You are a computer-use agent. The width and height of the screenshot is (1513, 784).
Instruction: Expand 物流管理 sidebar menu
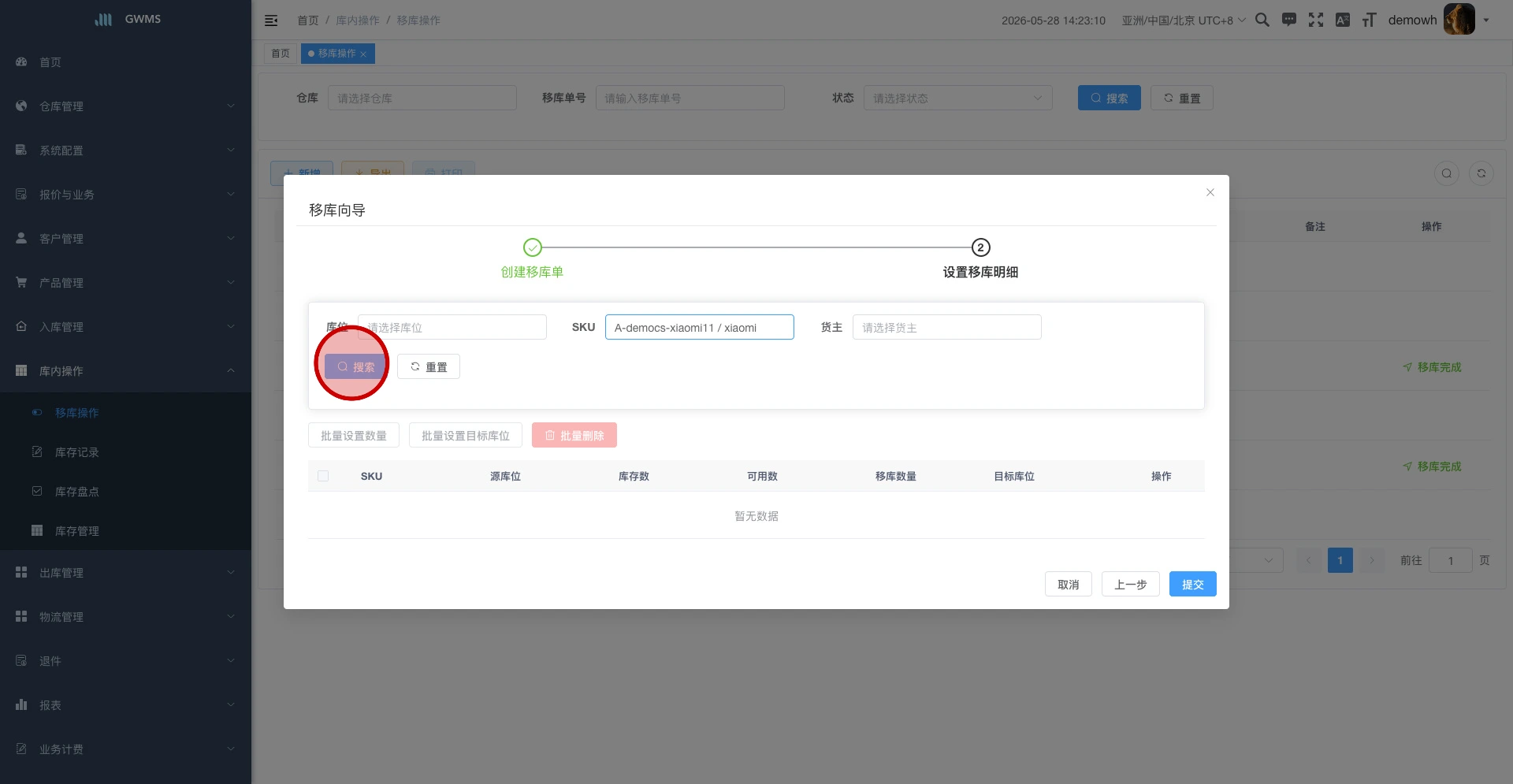(126, 616)
